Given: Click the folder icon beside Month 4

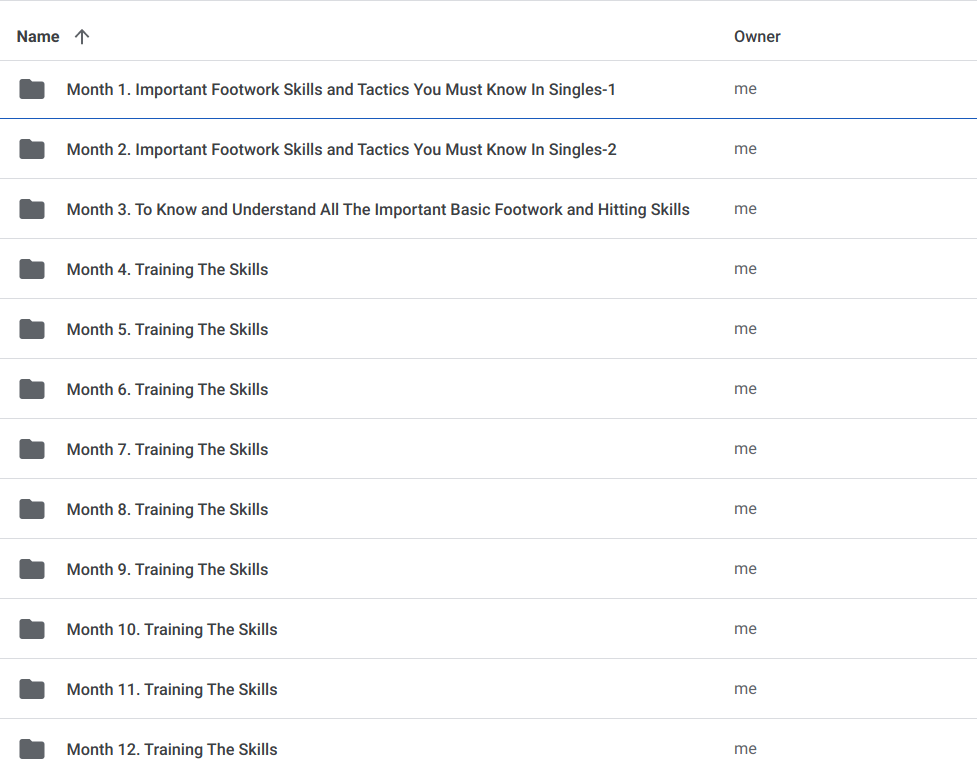Looking at the screenshot, I should tap(31, 269).
